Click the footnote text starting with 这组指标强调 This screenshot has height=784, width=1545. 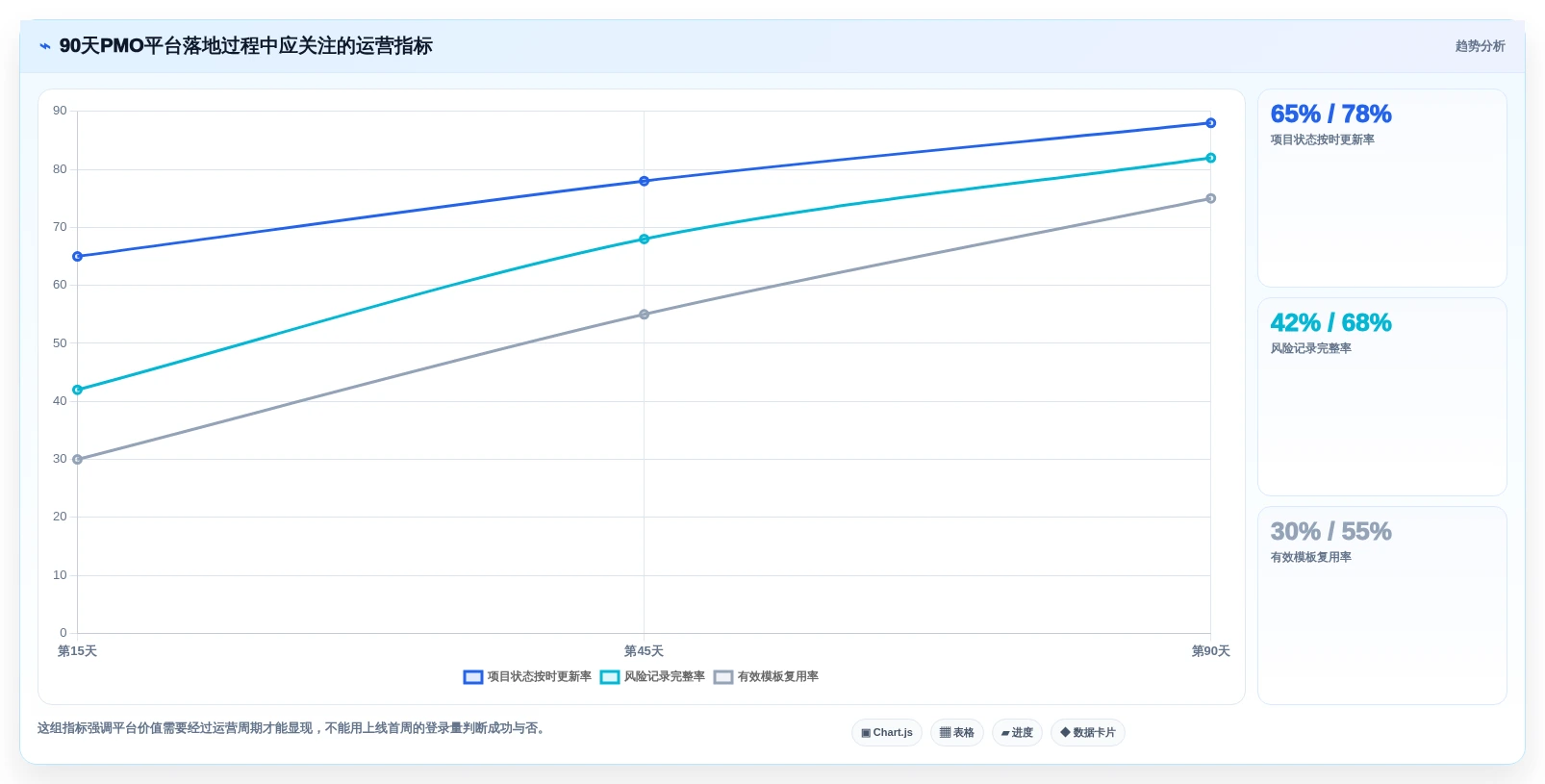[x=293, y=728]
